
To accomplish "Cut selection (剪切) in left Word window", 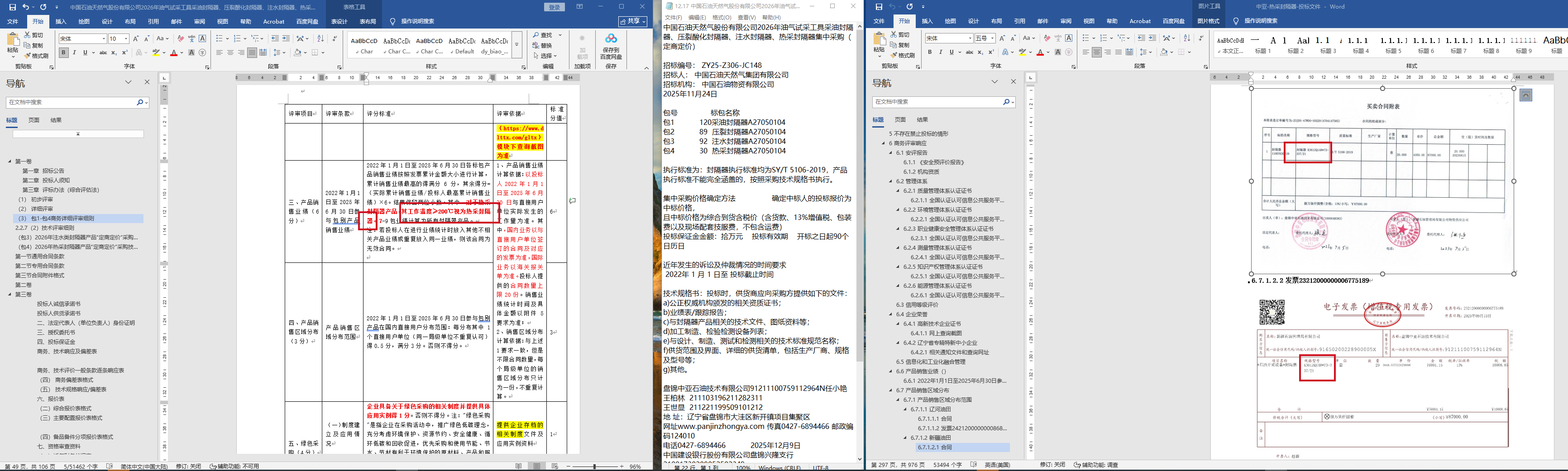I will coord(34,35).
